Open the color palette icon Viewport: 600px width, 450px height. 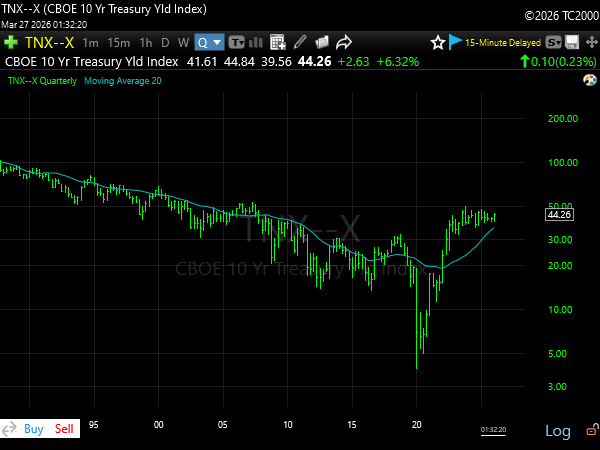point(590,80)
